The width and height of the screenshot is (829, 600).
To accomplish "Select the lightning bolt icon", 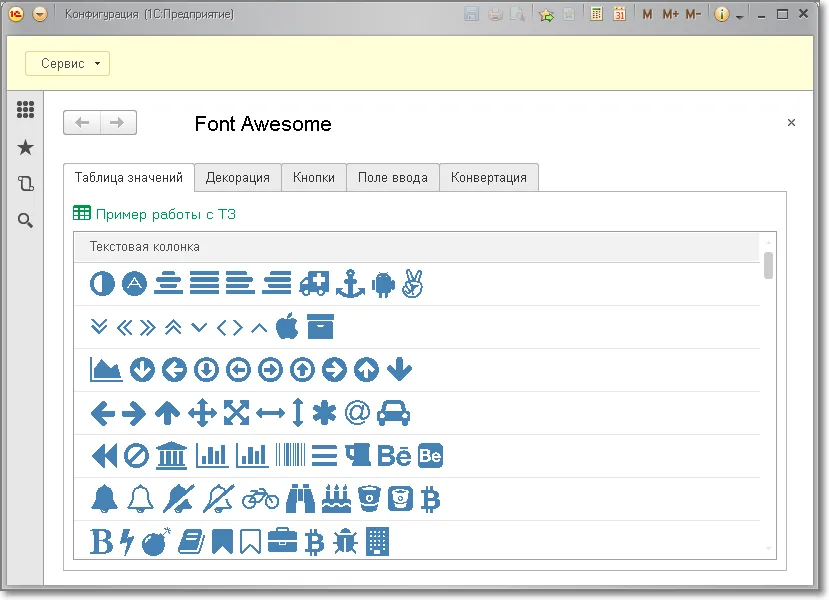I will click(x=127, y=542).
